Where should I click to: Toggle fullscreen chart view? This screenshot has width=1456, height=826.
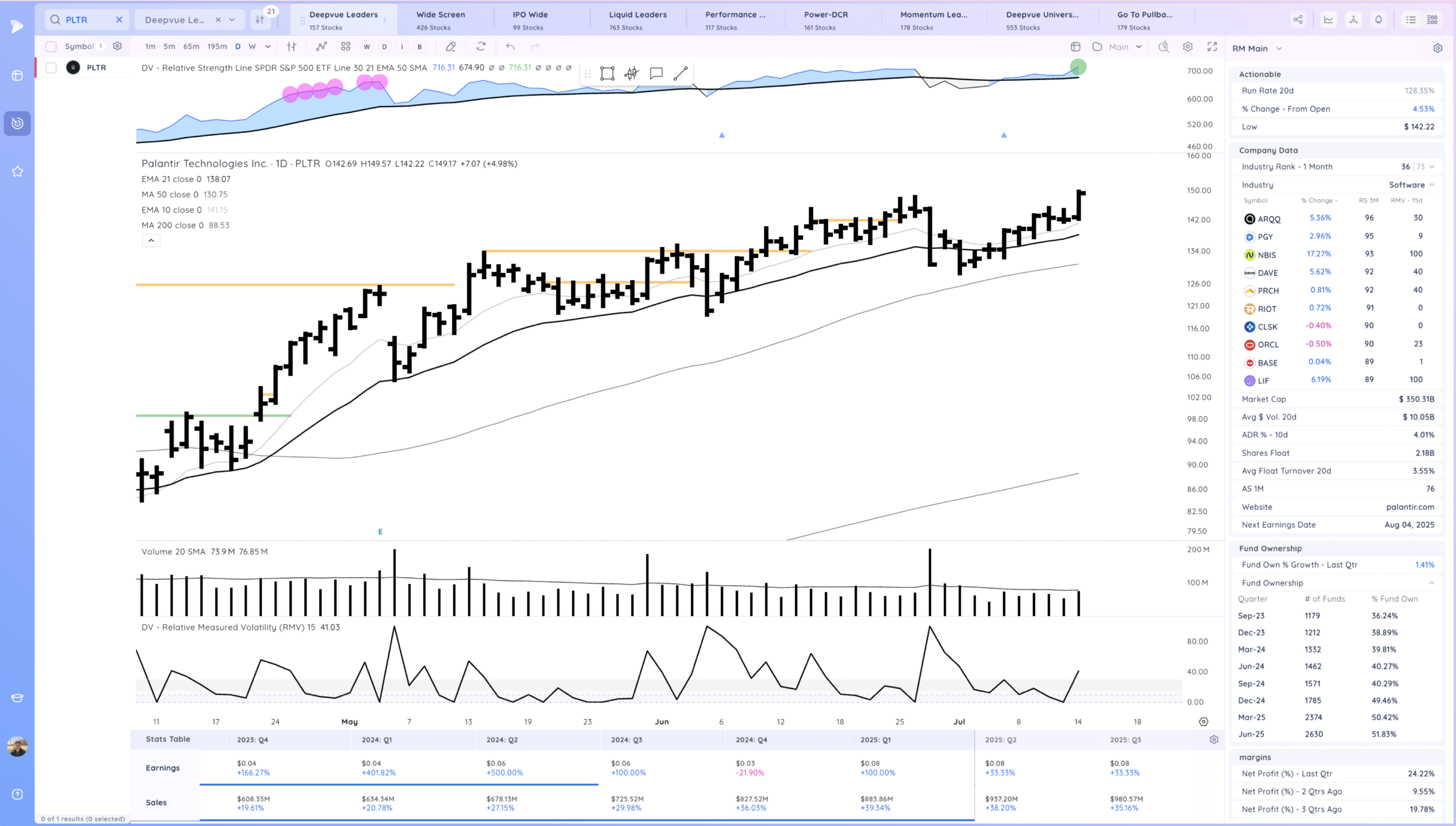tap(1212, 47)
